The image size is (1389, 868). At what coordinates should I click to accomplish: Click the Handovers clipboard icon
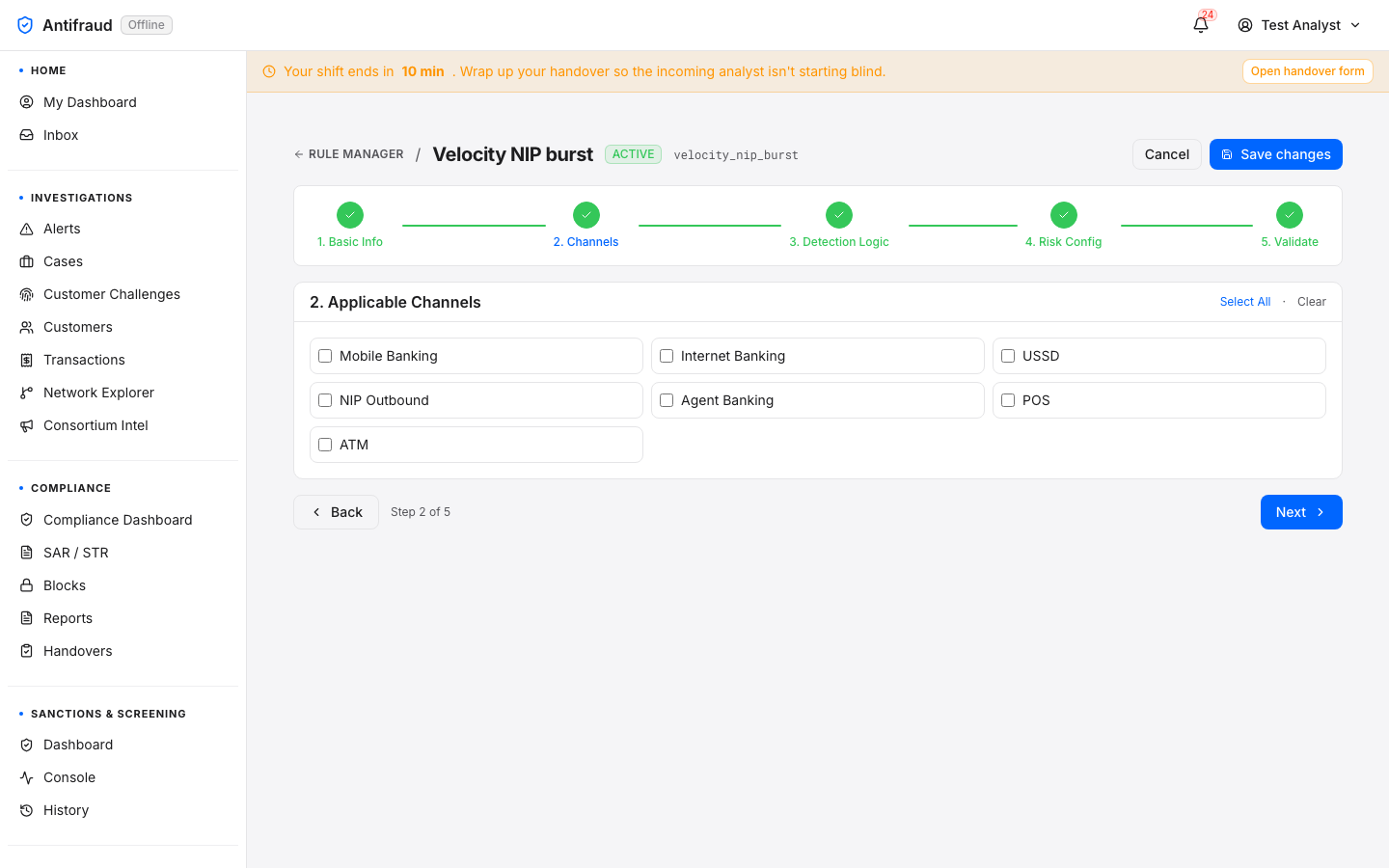pyautogui.click(x=27, y=651)
